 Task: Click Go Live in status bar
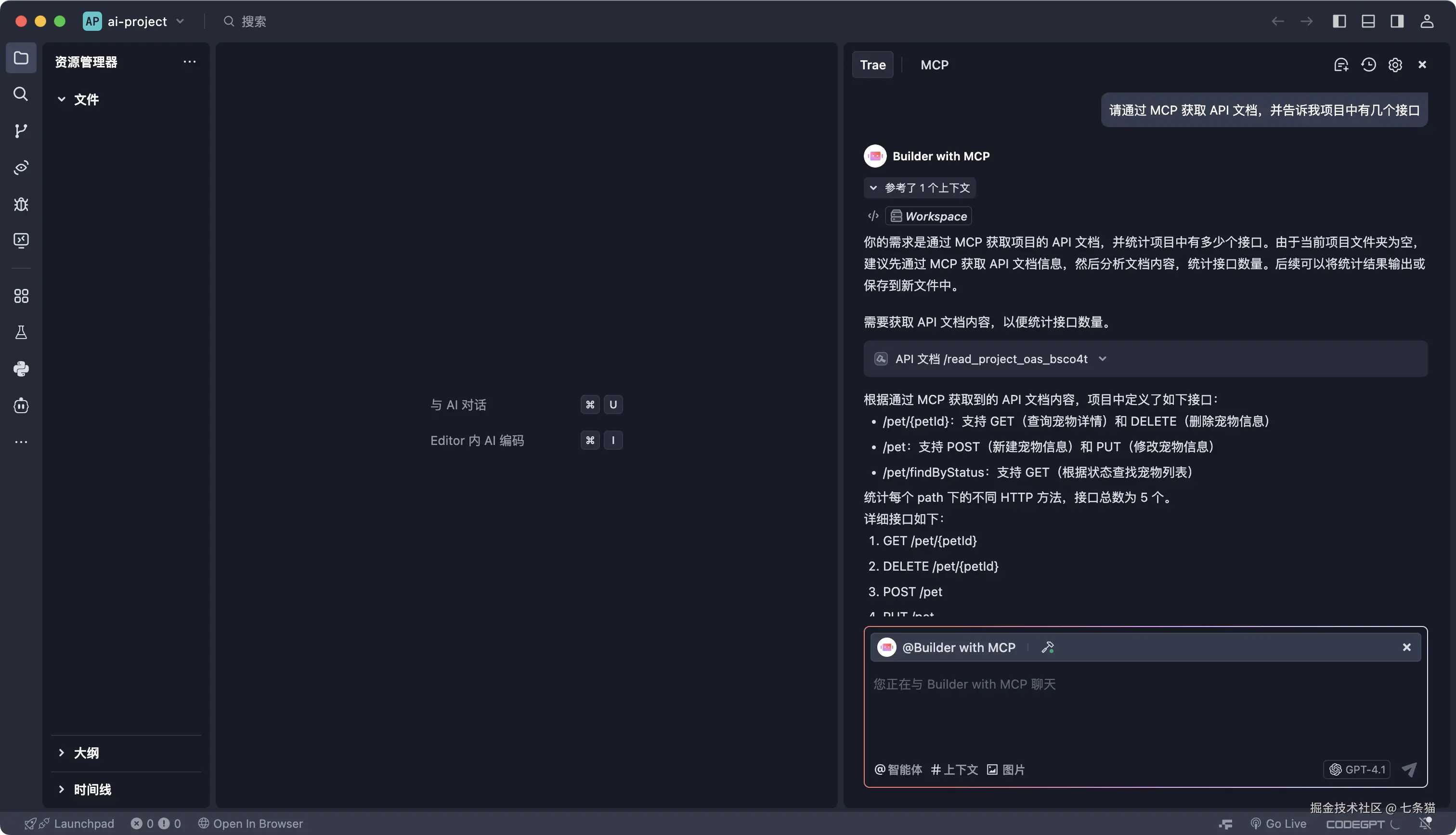tap(1279, 823)
